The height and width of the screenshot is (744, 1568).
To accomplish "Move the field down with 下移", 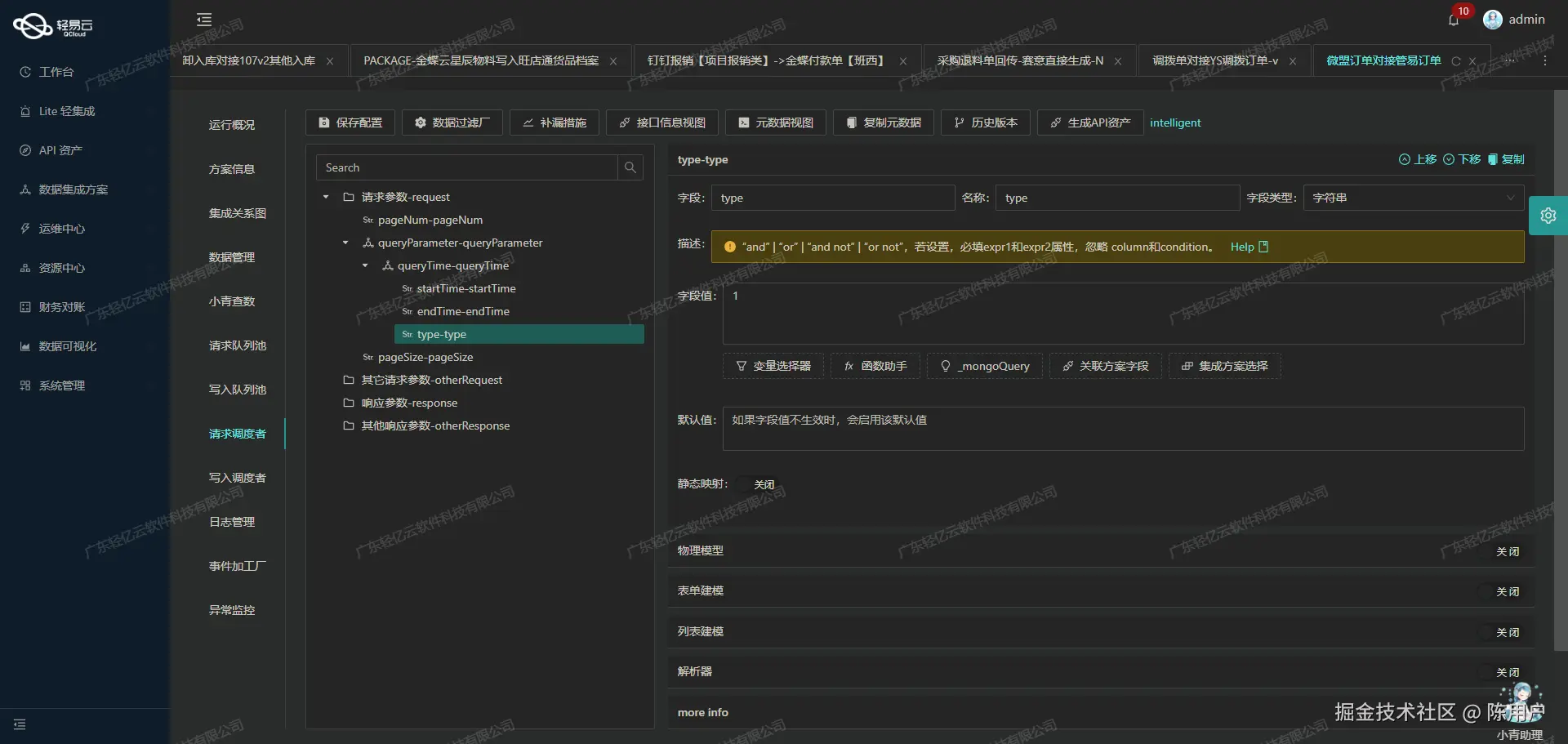I will tap(1462, 159).
